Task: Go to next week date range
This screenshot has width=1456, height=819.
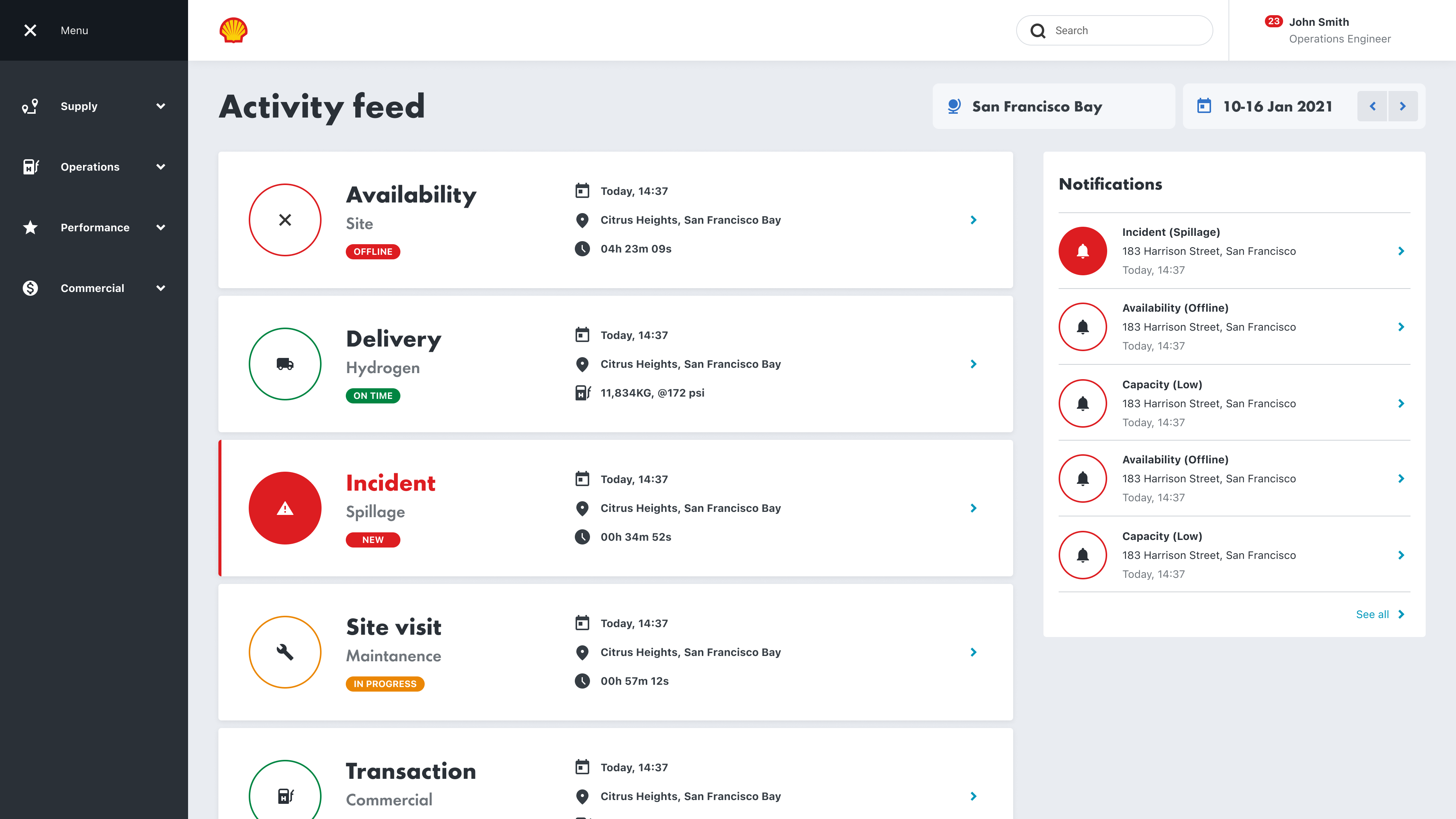Action: (x=1402, y=106)
